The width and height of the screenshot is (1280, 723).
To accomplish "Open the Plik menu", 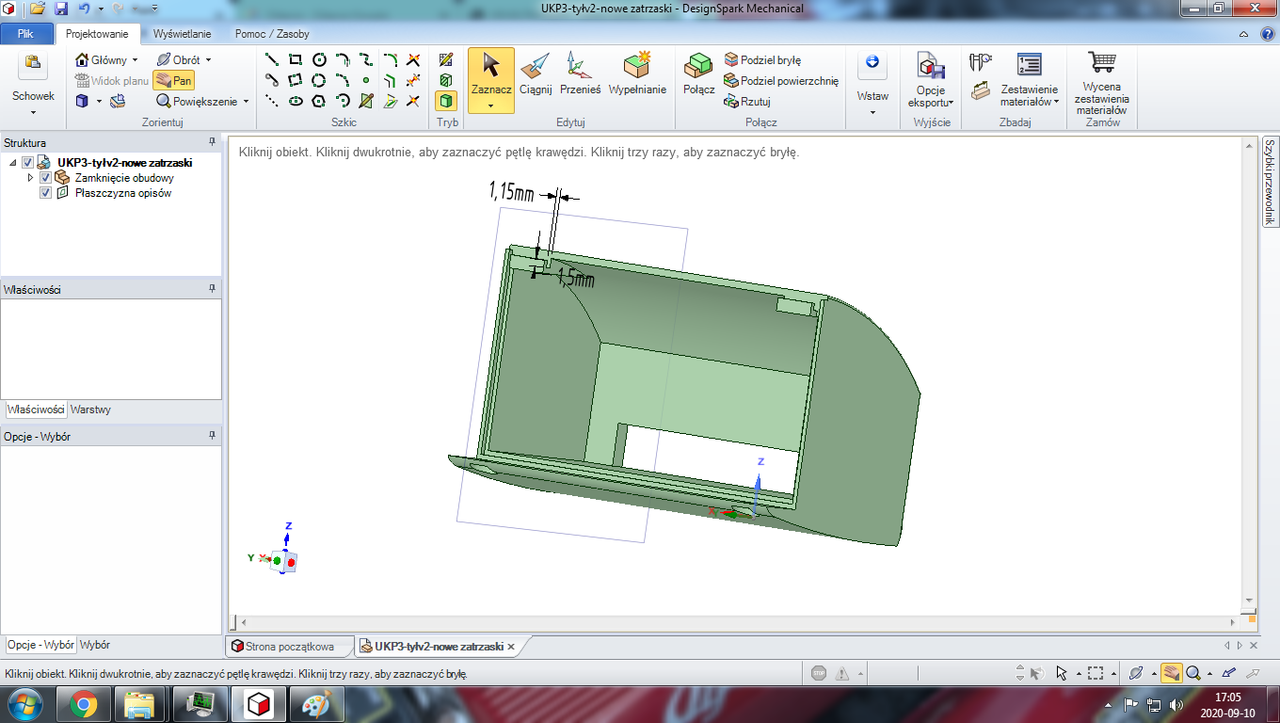I will (x=26, y=33).
